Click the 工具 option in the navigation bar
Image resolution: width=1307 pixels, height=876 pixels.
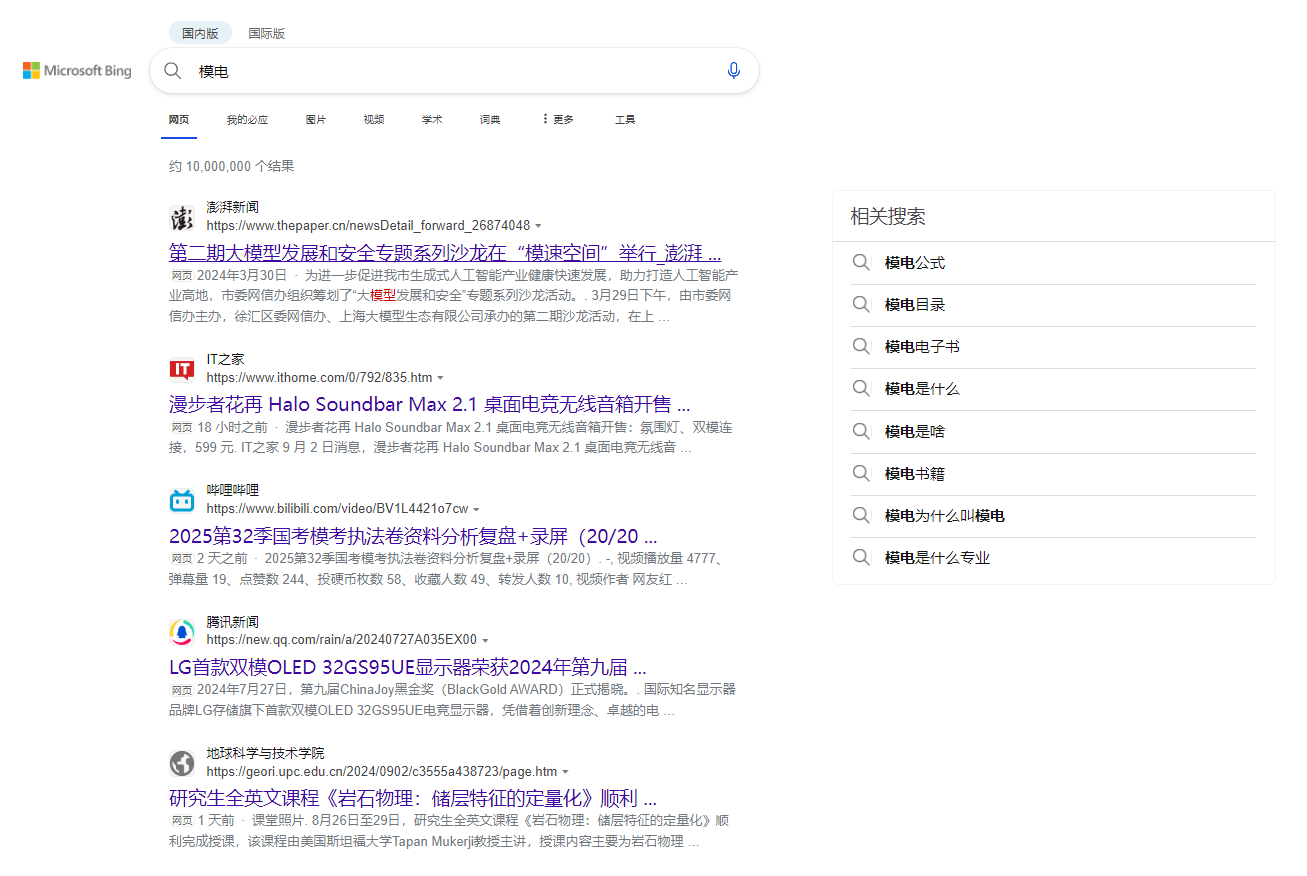tap(625, 119)
